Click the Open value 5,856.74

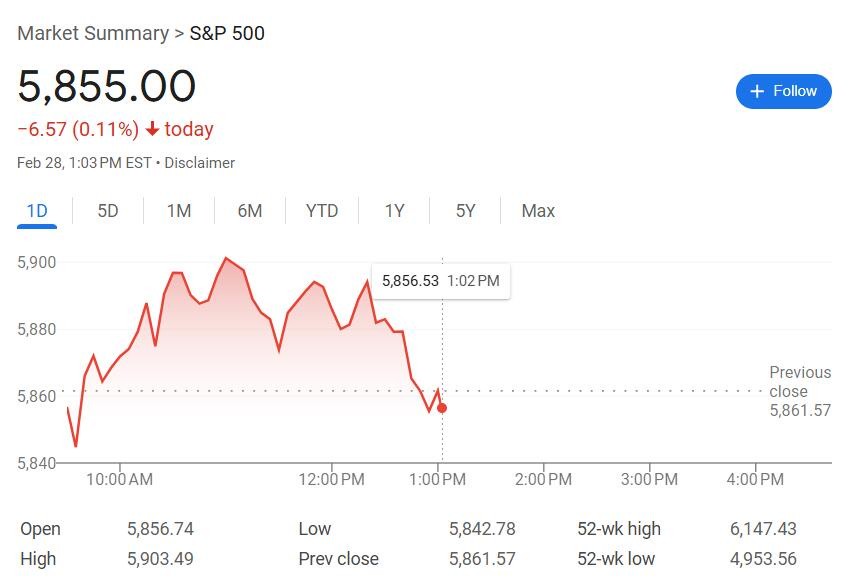click(x=160, y=529)
